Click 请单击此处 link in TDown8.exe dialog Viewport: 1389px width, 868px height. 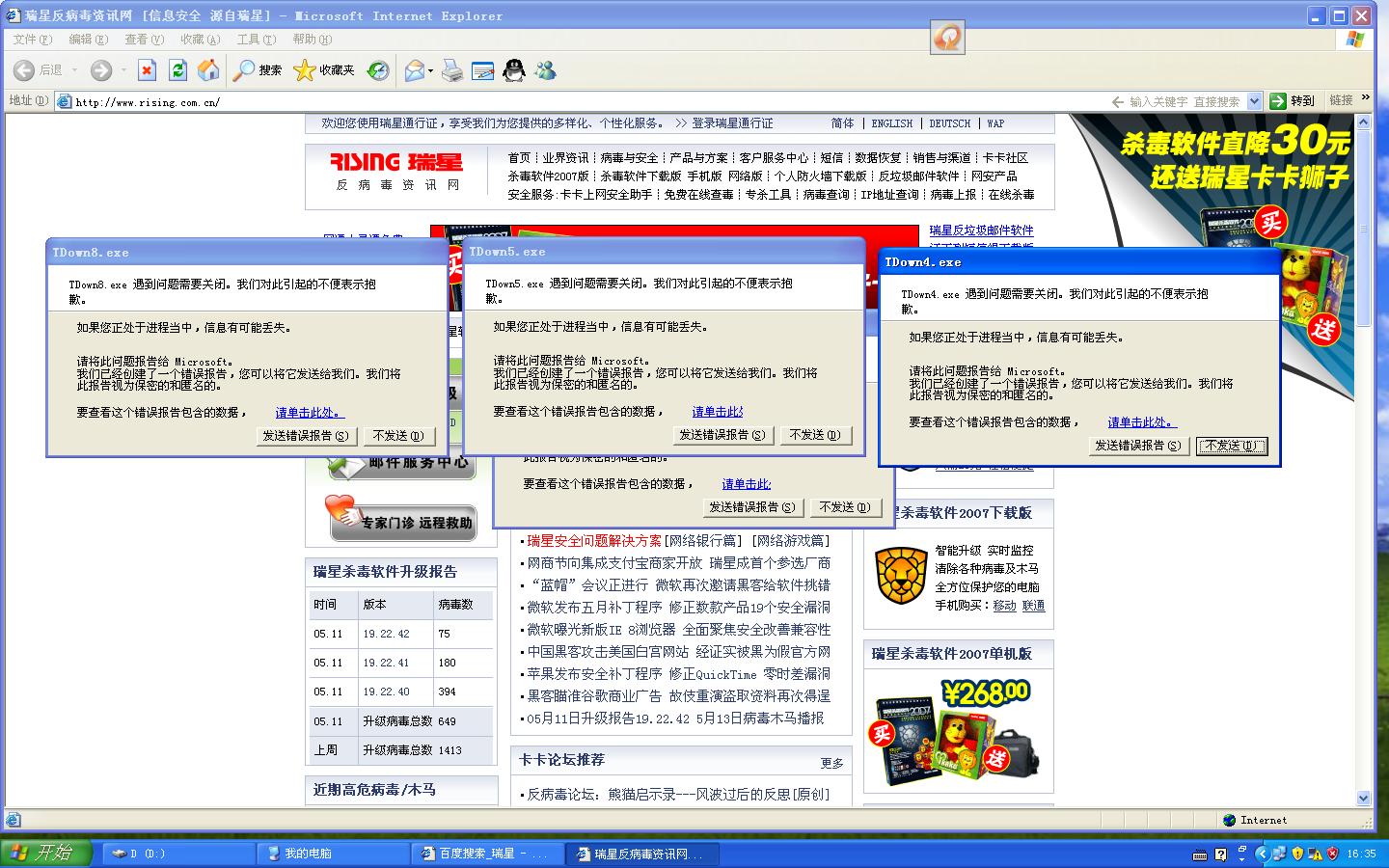click(310, 413)
